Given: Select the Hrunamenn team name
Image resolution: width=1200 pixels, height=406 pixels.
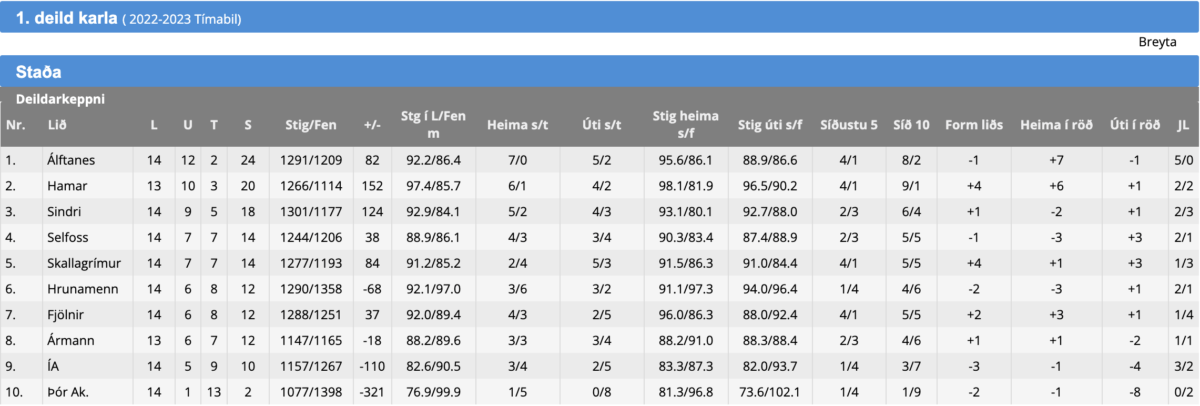Looking at the screenshot, I should click(x=76, y=290).
